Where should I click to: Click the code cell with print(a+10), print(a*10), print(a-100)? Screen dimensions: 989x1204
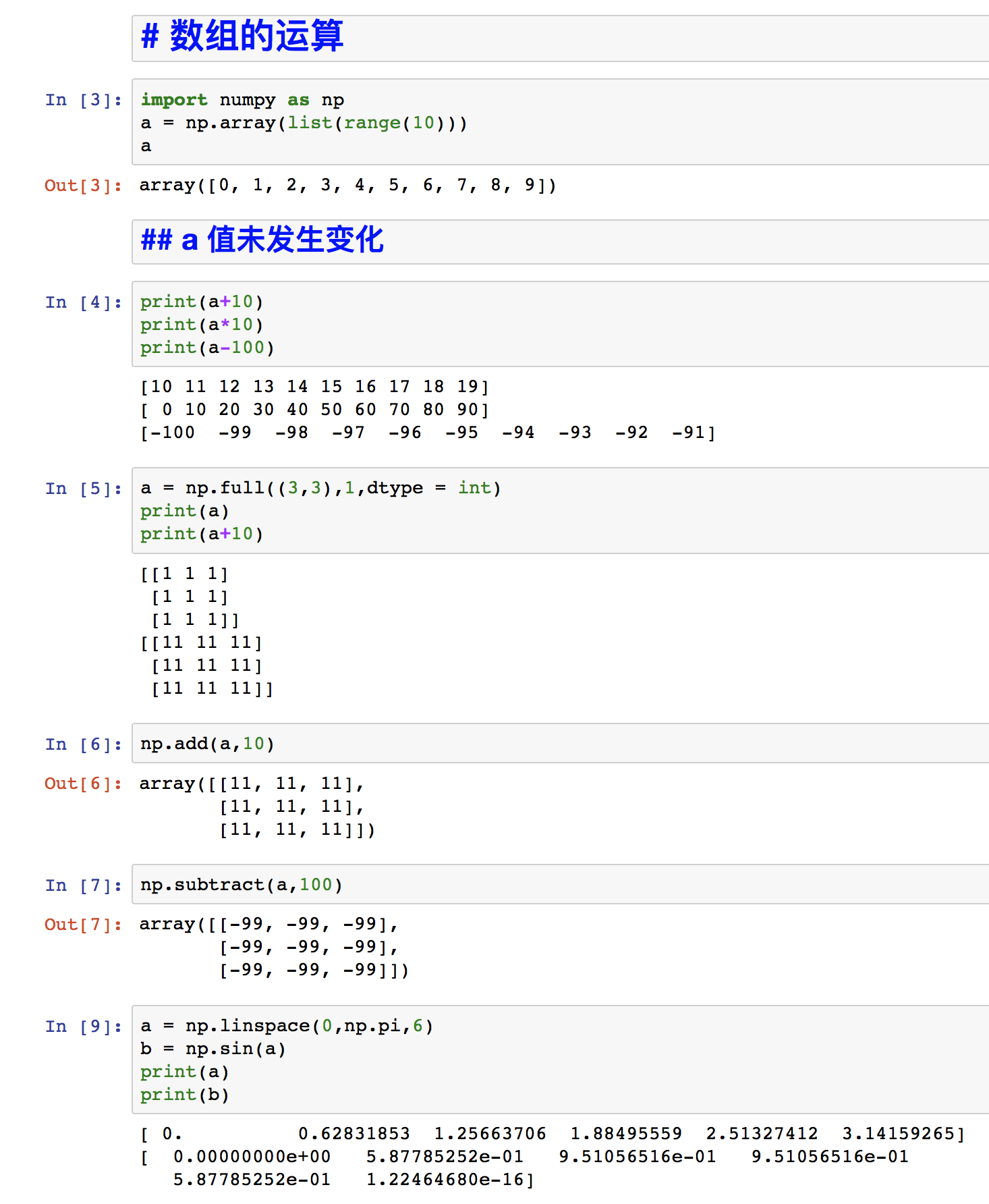560,324
